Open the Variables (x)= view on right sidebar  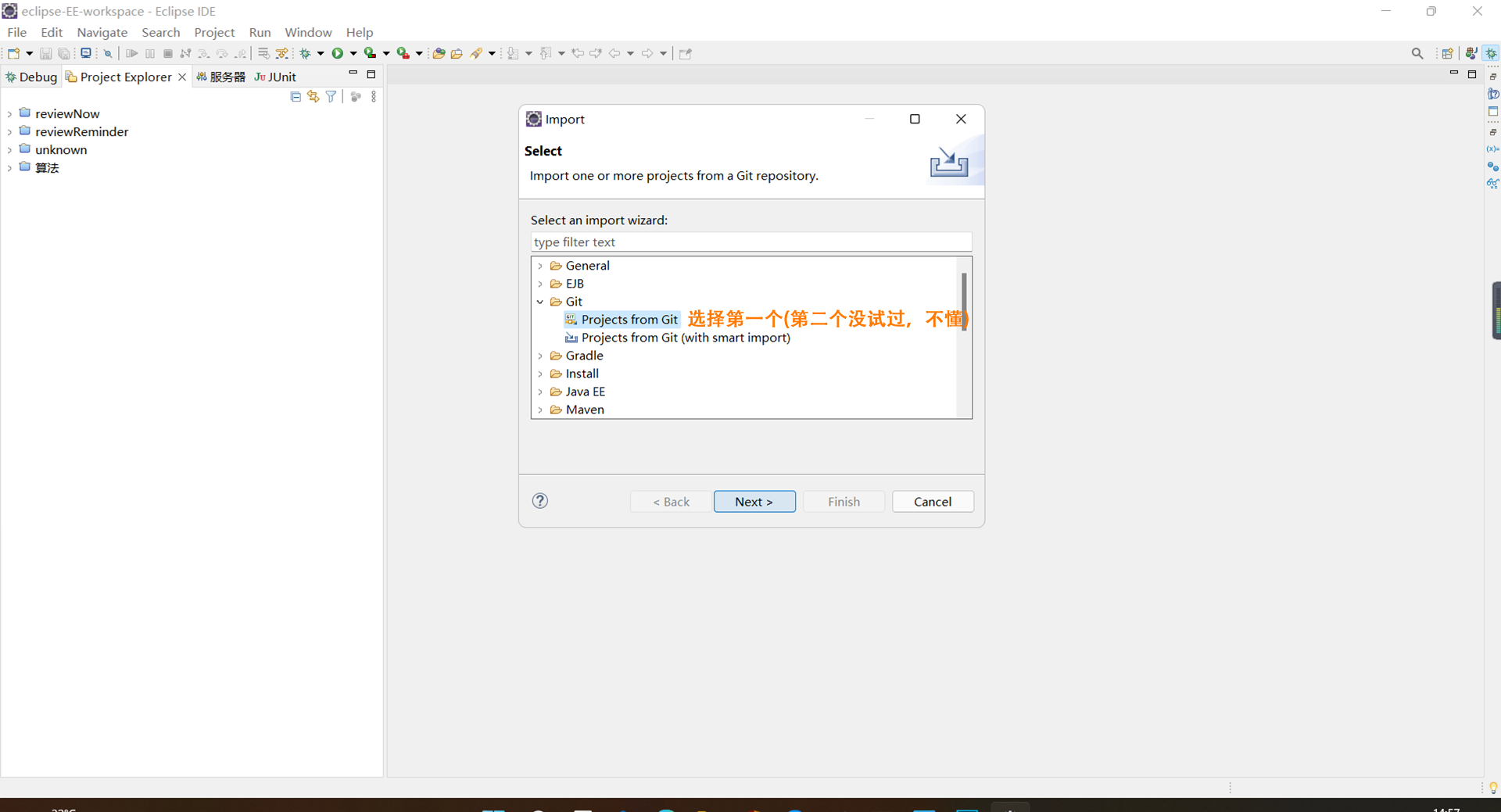click(x=1494, y=149)
